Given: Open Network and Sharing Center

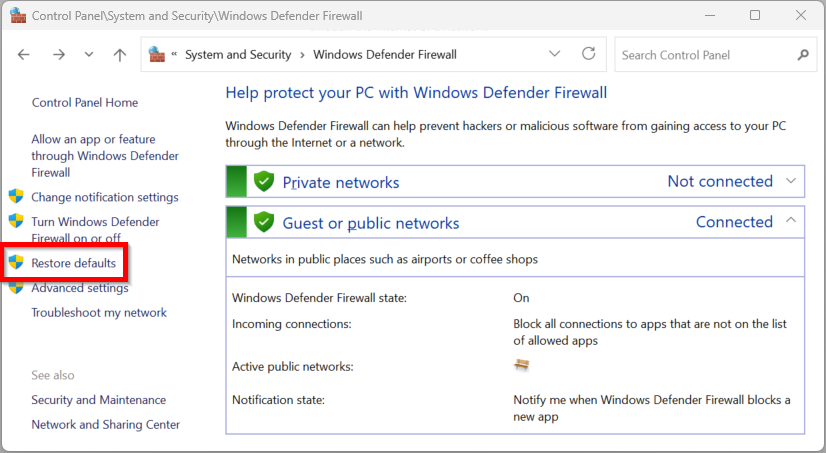Looking at the screenshot, I should (106, 425).
